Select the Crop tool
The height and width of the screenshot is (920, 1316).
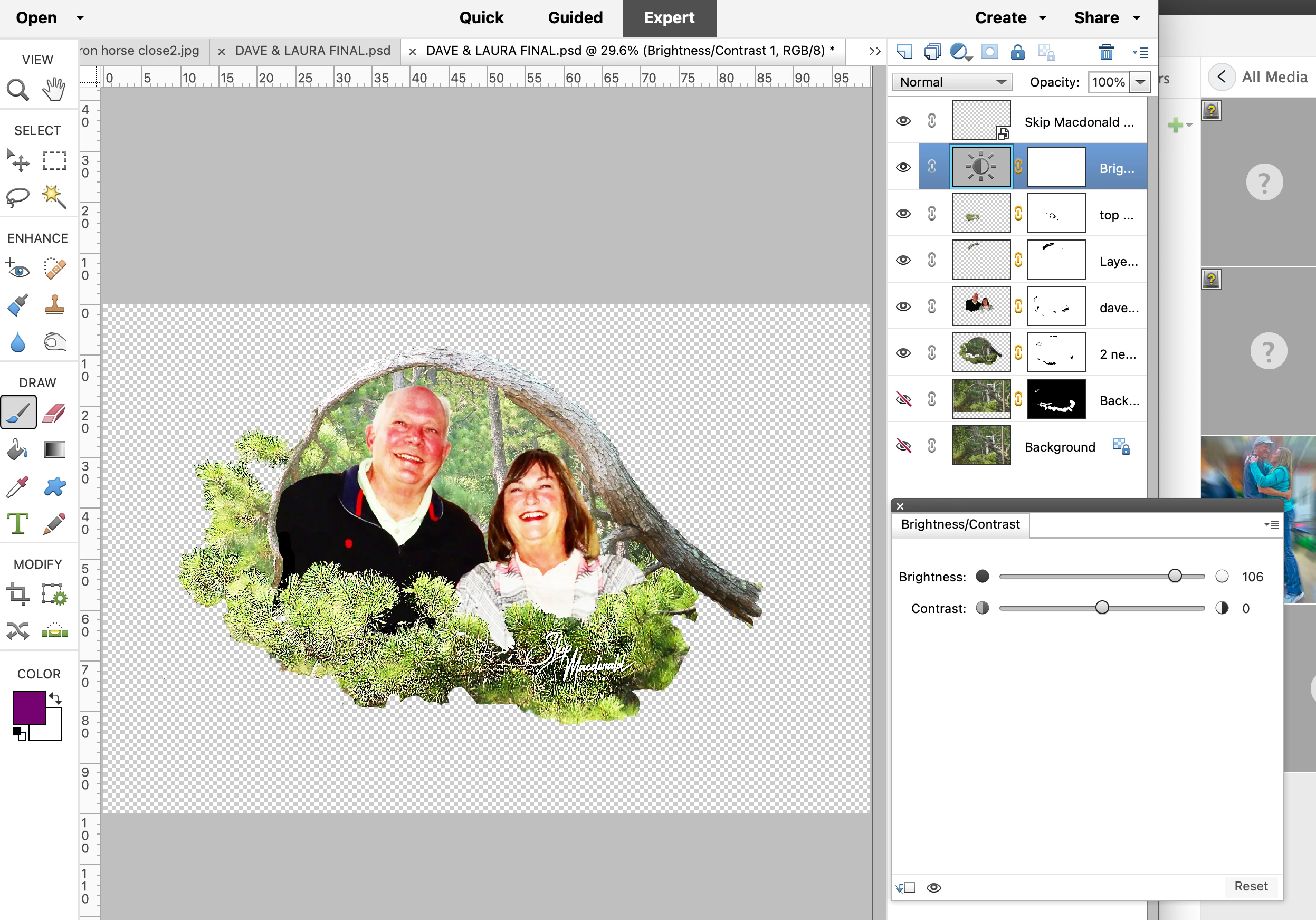[18, 594]
